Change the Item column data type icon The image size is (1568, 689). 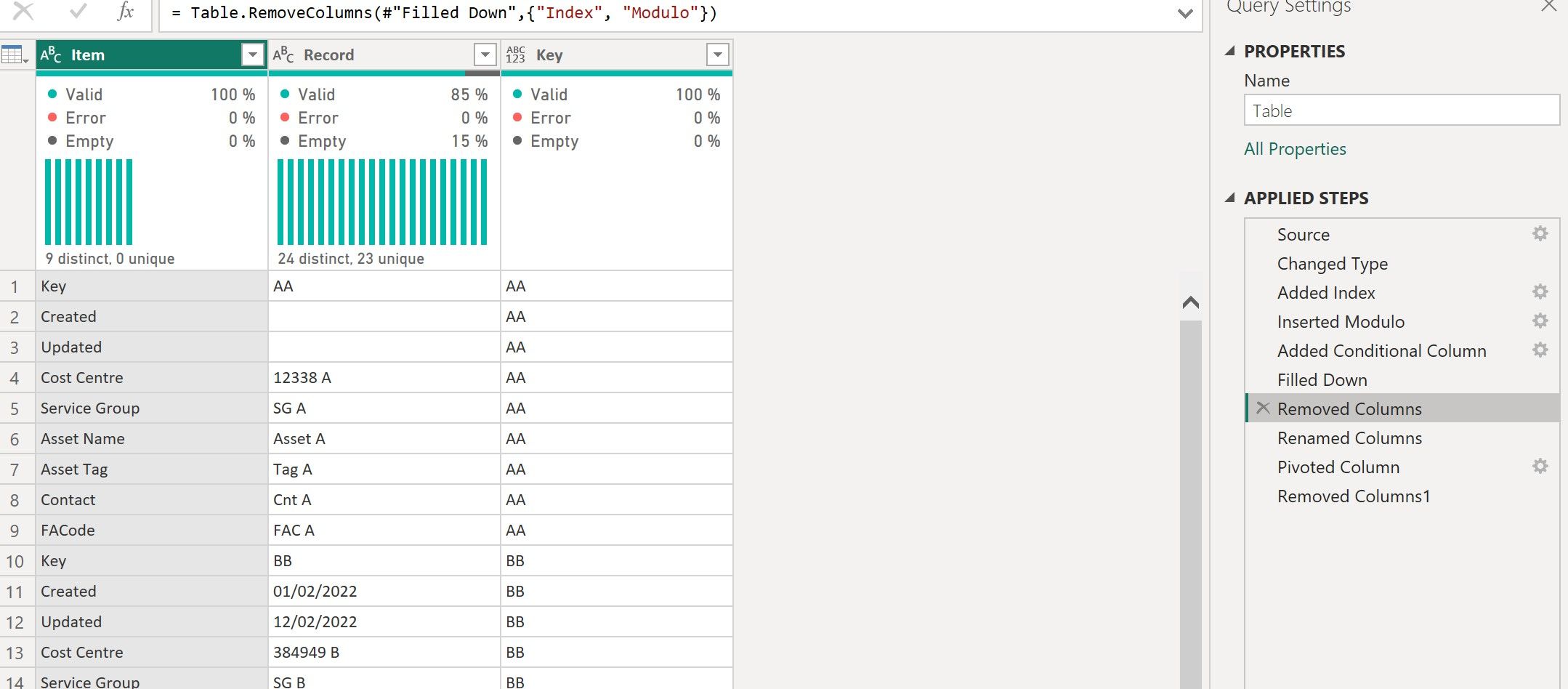click(51, 55)
